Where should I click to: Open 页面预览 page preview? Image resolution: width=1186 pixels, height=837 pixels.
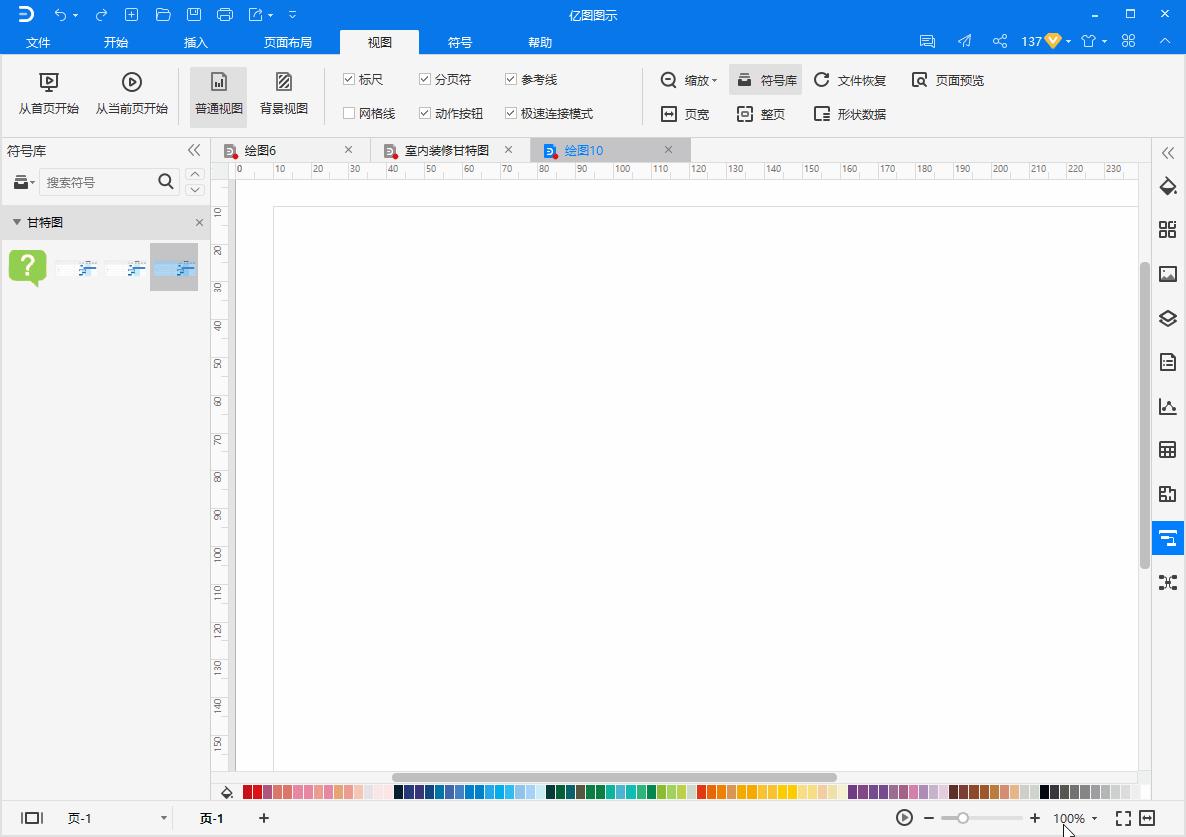point(948,80)
